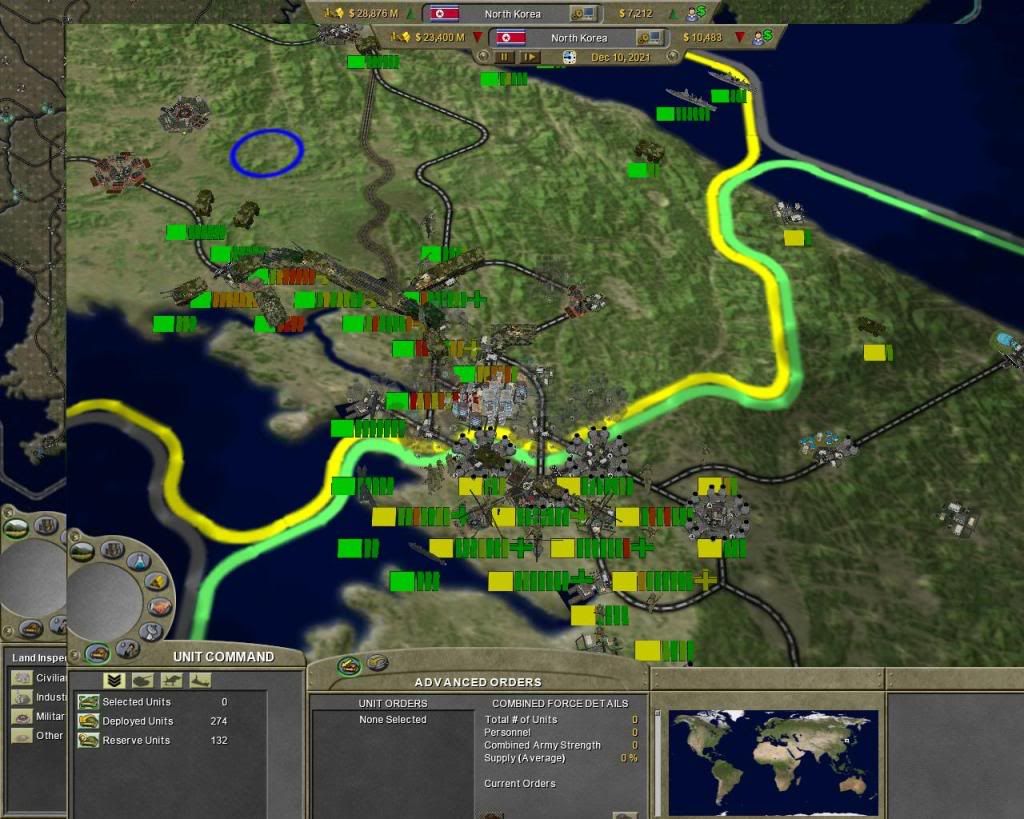The width and height of the screenshot is (1024, 819).
Task: Click the $10,483 value in the front bar
Action: (x=702, y=38)
